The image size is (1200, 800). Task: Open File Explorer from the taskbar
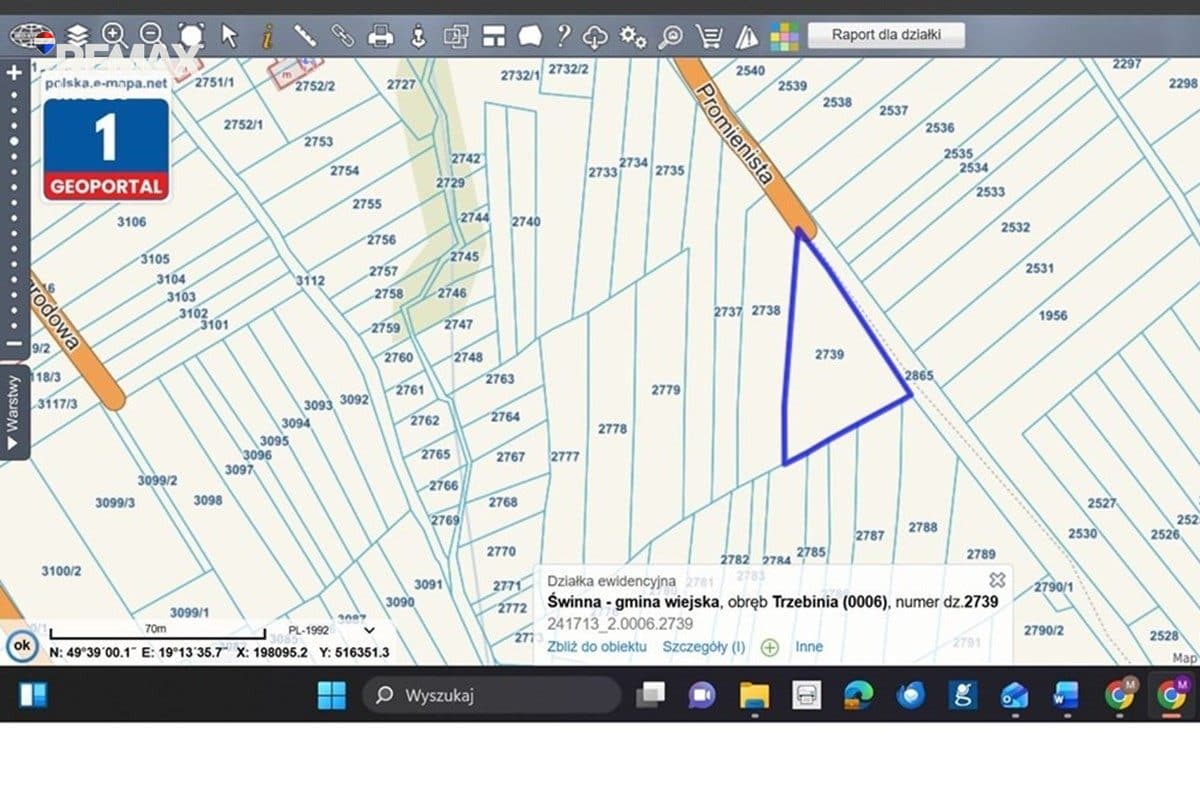pyautogui.click(x=755, y=695)
